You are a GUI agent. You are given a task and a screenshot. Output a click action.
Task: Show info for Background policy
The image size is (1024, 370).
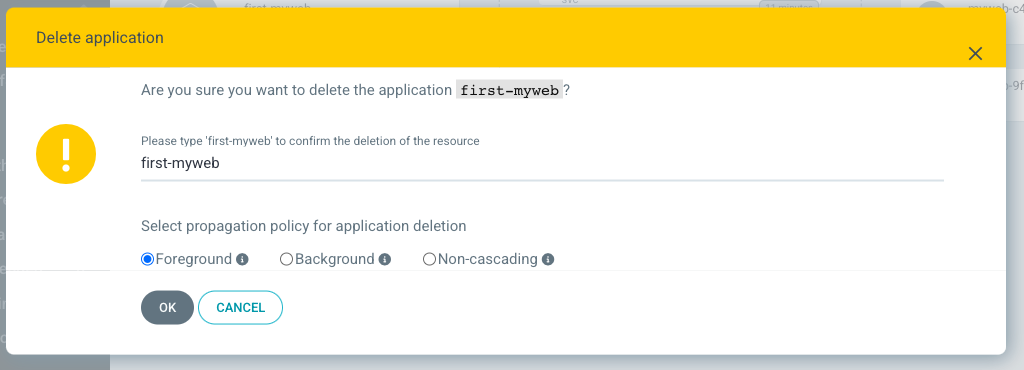pyautogui.click(x=385, y=260)
